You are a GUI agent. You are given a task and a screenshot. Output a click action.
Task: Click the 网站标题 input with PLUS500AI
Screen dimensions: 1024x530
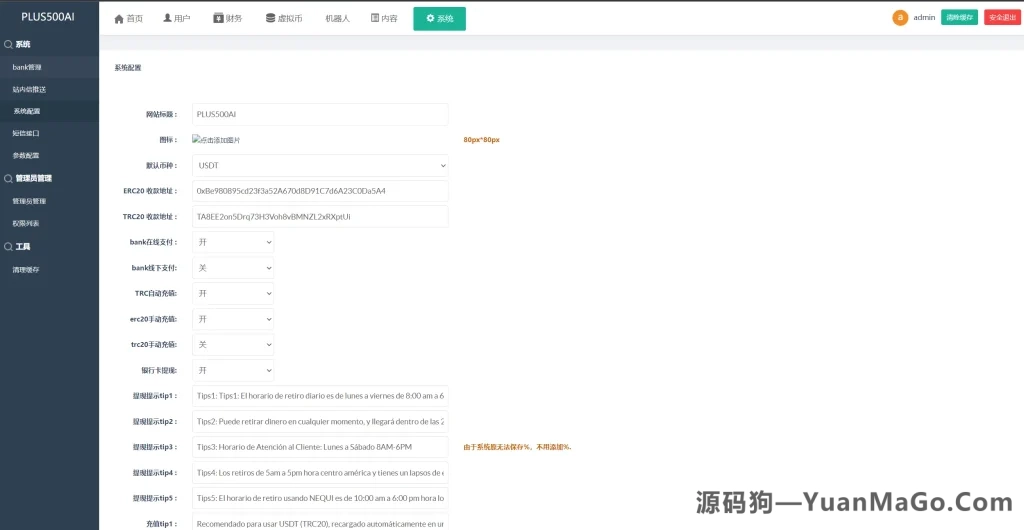(320, 114)
